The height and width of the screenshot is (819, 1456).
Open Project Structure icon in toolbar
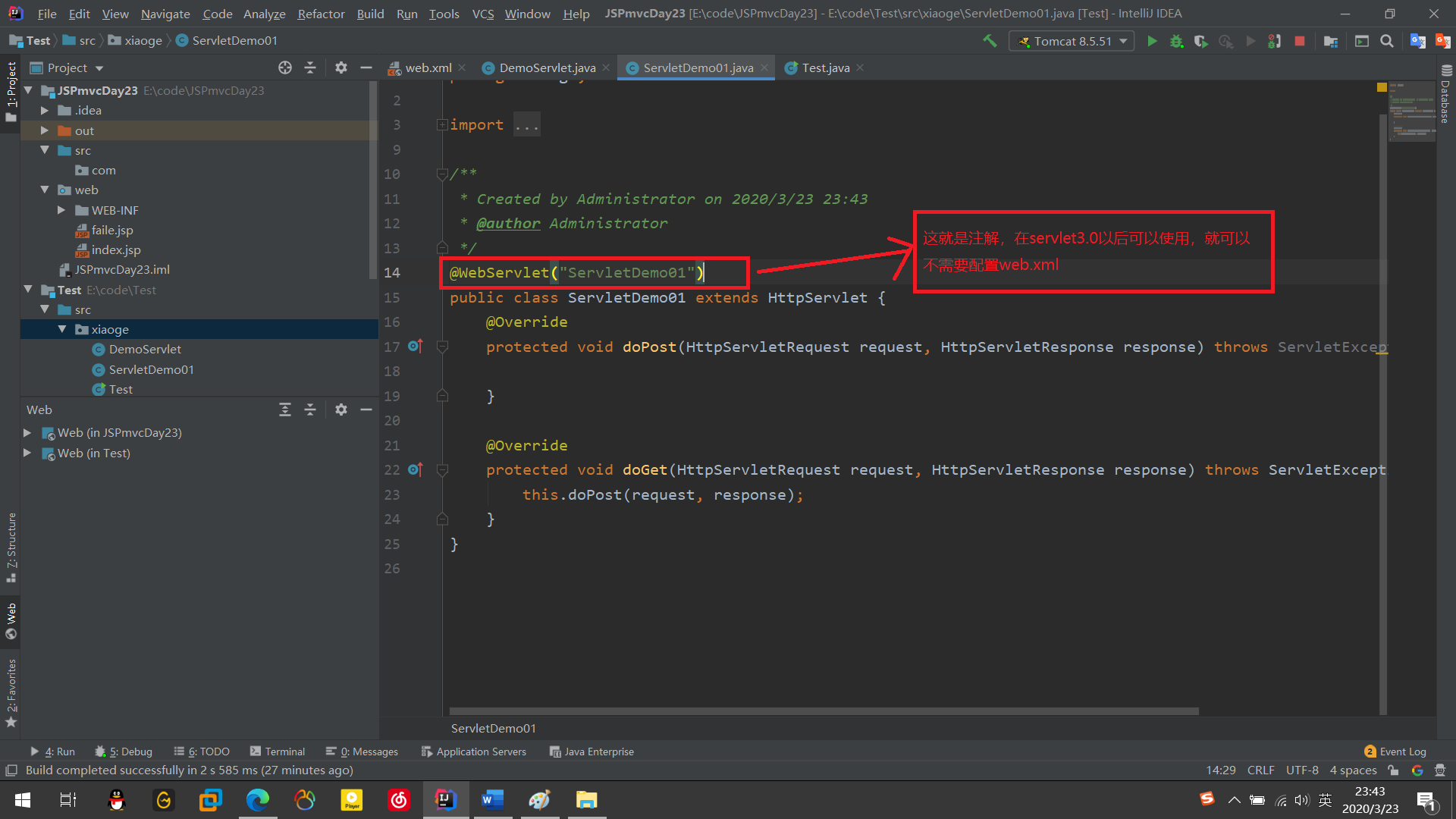tap(1331, 41)
